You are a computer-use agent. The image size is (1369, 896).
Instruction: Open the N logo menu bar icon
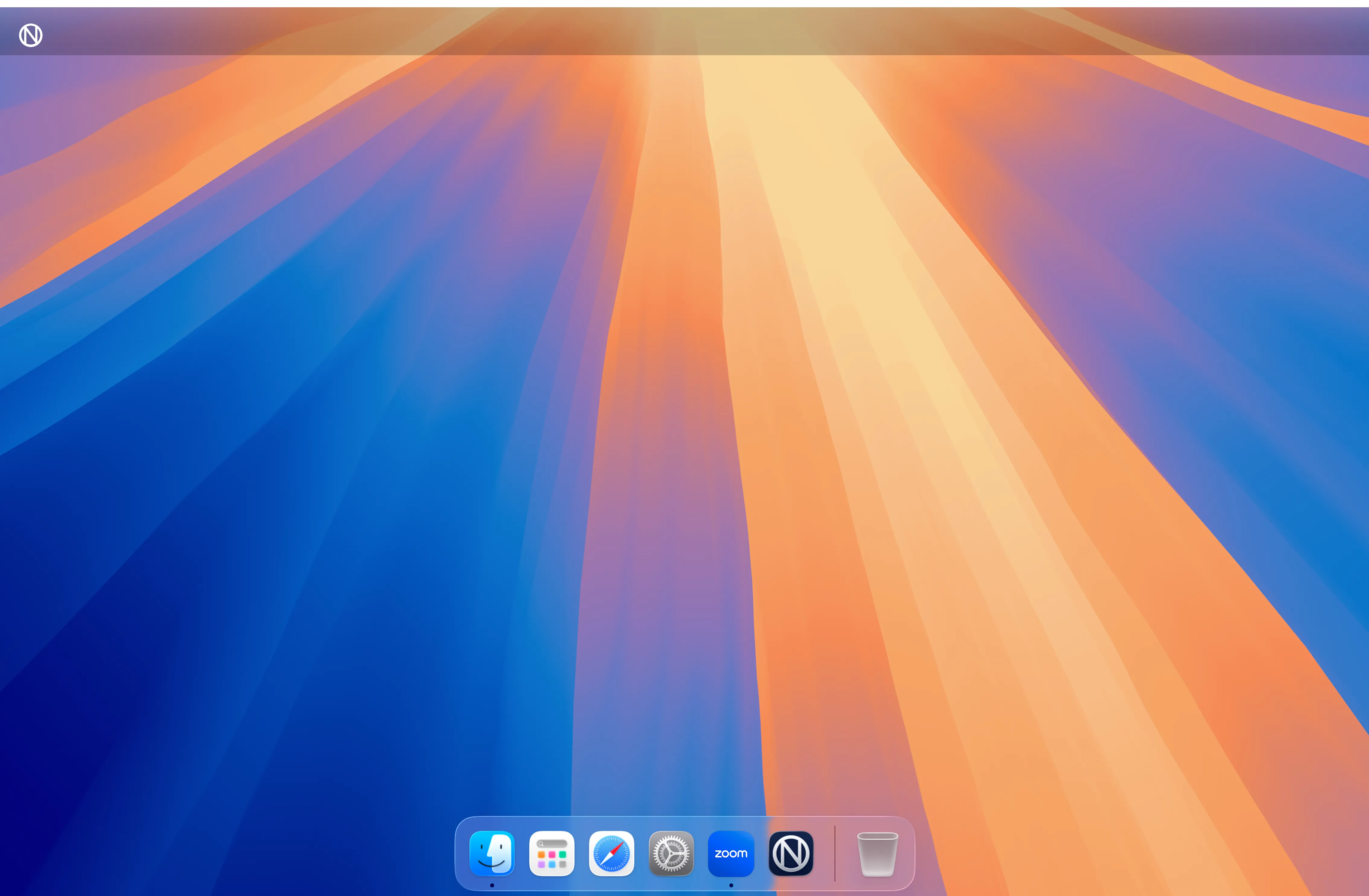click(30, 35)
